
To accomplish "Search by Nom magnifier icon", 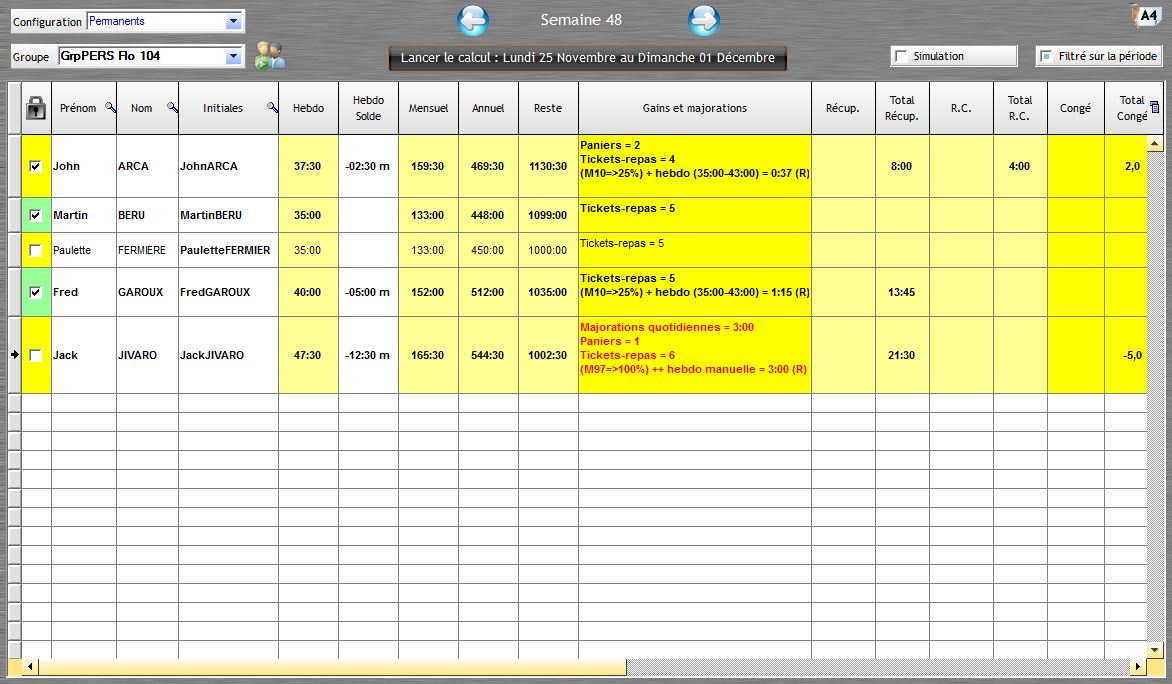I will pyautogui.click(x=172, y=108).
